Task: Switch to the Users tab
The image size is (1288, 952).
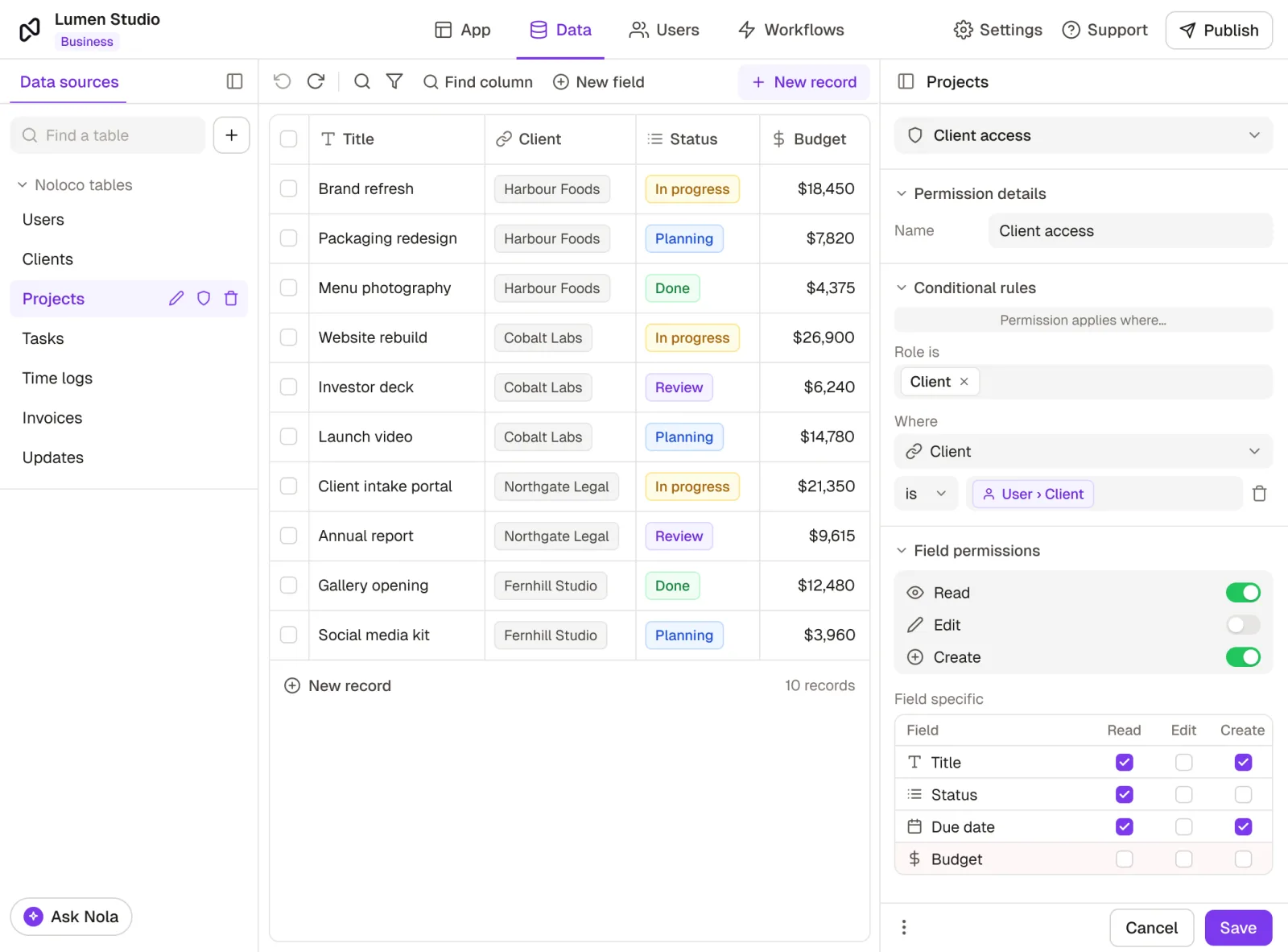Action: pyautogui.click(x=664, y=30)
